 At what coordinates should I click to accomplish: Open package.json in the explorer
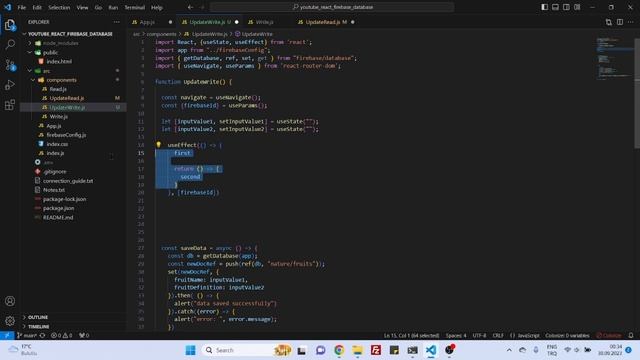pos(58,208)
